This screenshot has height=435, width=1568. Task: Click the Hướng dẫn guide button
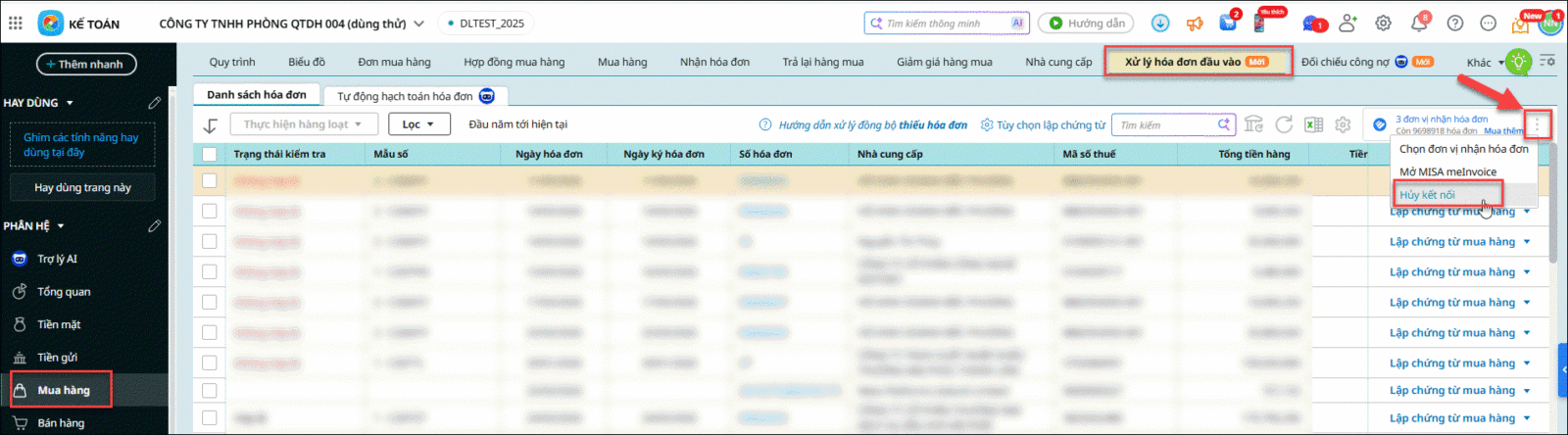pyautogui.click(x=1086, y=24)
